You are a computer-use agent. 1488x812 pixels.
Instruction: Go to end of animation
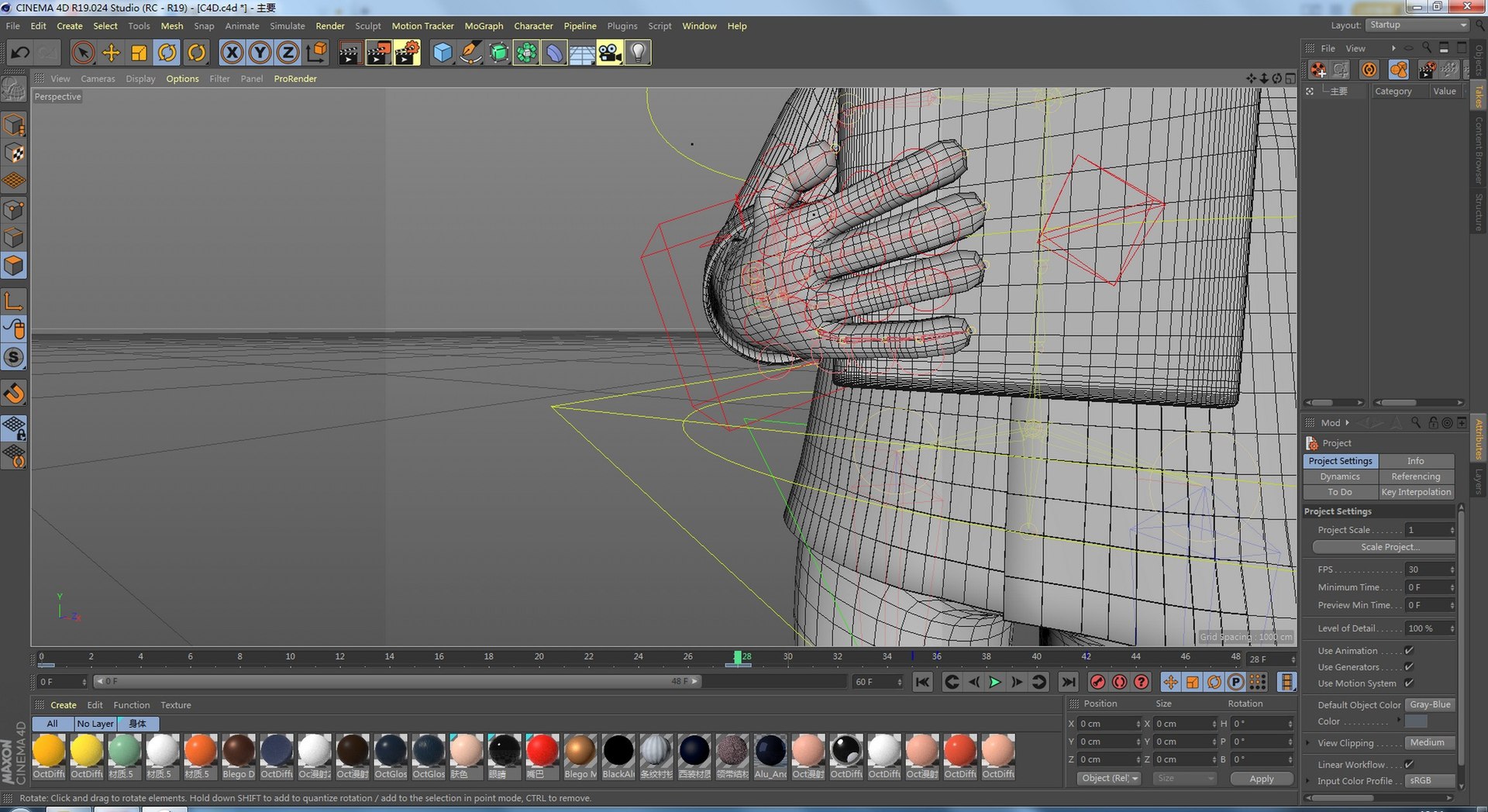[1068, 682]
